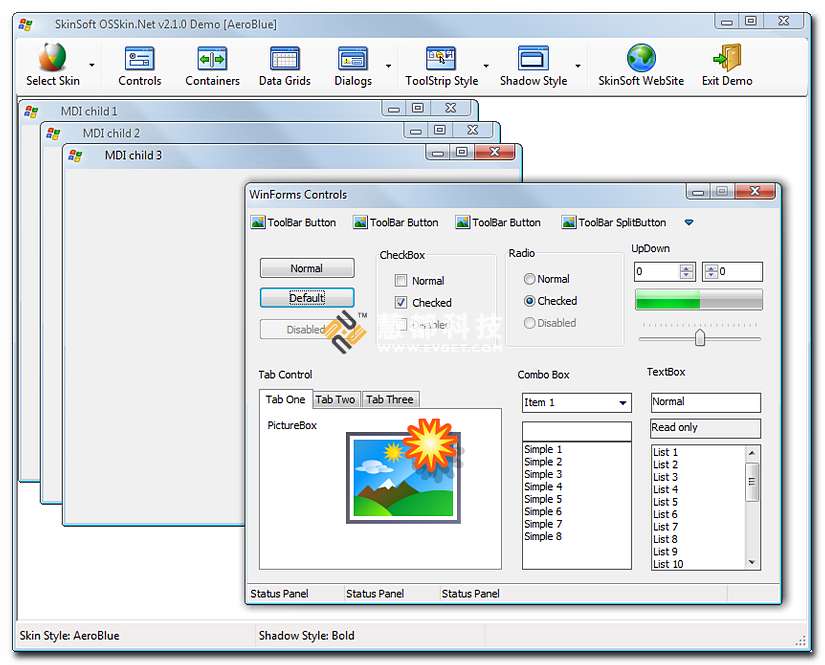Click the Exit Demo door icon
The image size is (825, 665).
(727, 57)
